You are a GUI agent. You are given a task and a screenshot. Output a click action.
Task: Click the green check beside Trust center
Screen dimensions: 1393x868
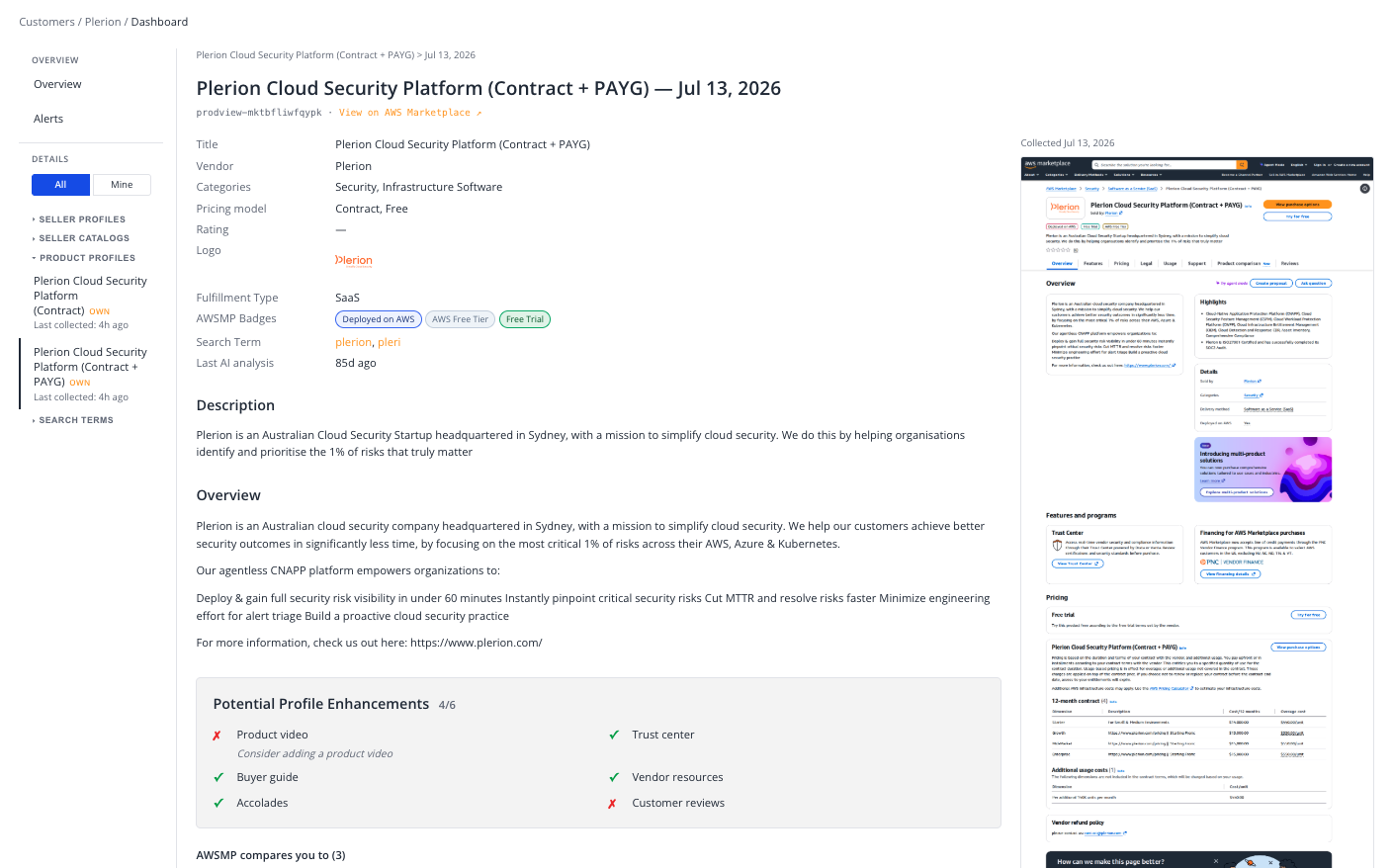point(614,735)
